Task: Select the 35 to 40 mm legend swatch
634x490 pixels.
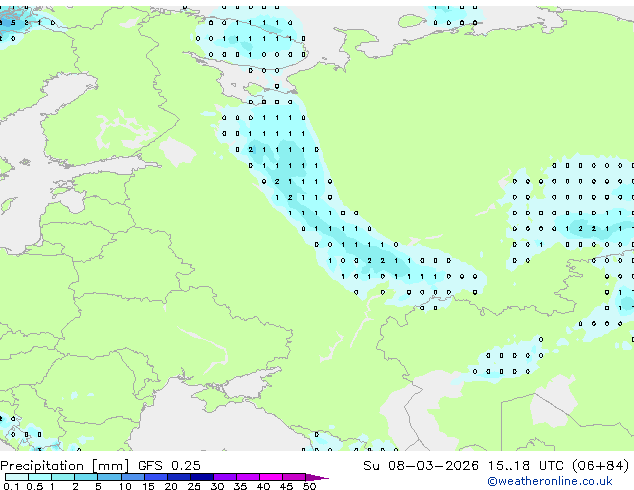Action: tap(247, 477)
